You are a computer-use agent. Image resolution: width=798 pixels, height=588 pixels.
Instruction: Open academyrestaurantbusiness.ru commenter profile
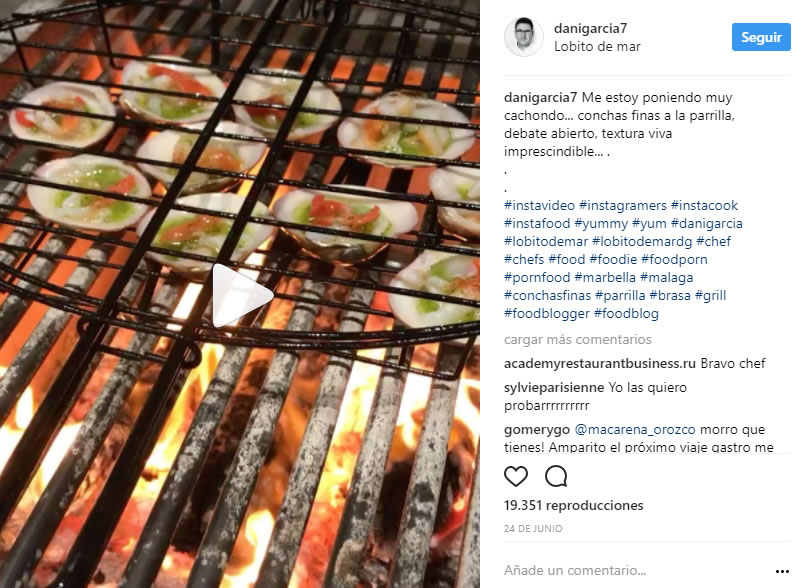(x=600, y=363)
